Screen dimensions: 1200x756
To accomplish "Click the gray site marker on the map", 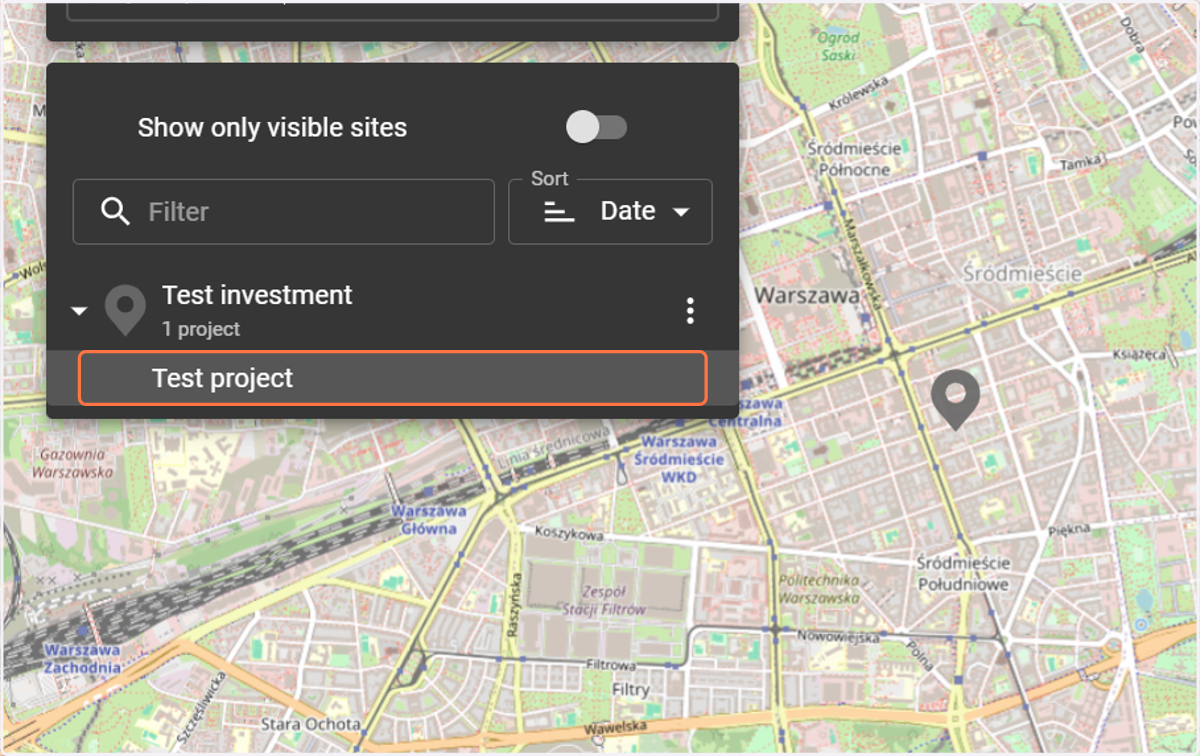I will 955,400.
